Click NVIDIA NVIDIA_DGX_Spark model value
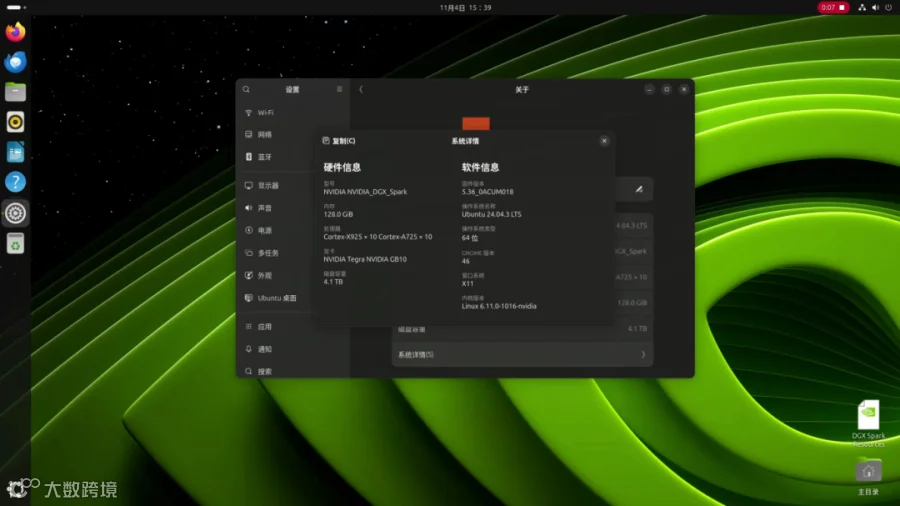This screenshot has height=506, width=900. coord(365,192)
